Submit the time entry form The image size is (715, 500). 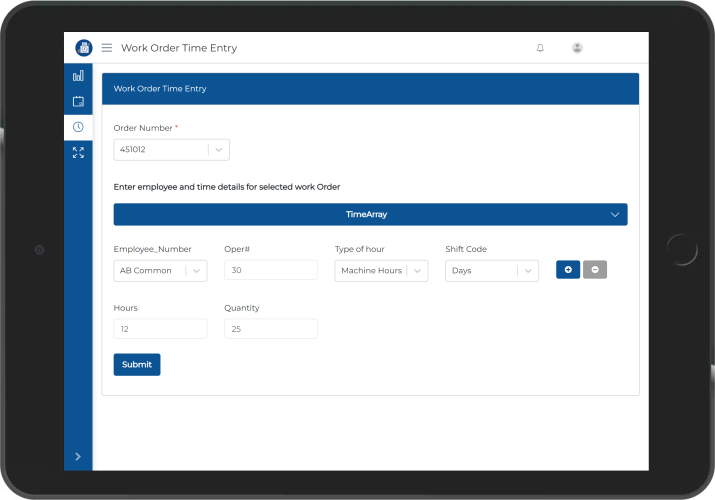(x=137, y=365)
